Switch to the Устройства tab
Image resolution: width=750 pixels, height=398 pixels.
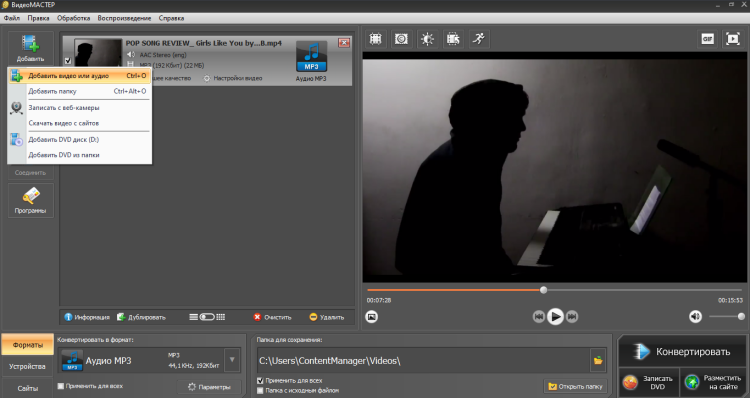(27, 366)
